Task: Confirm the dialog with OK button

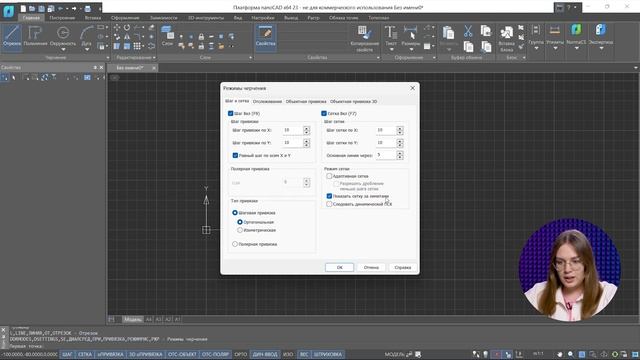Action: point(340,267)
